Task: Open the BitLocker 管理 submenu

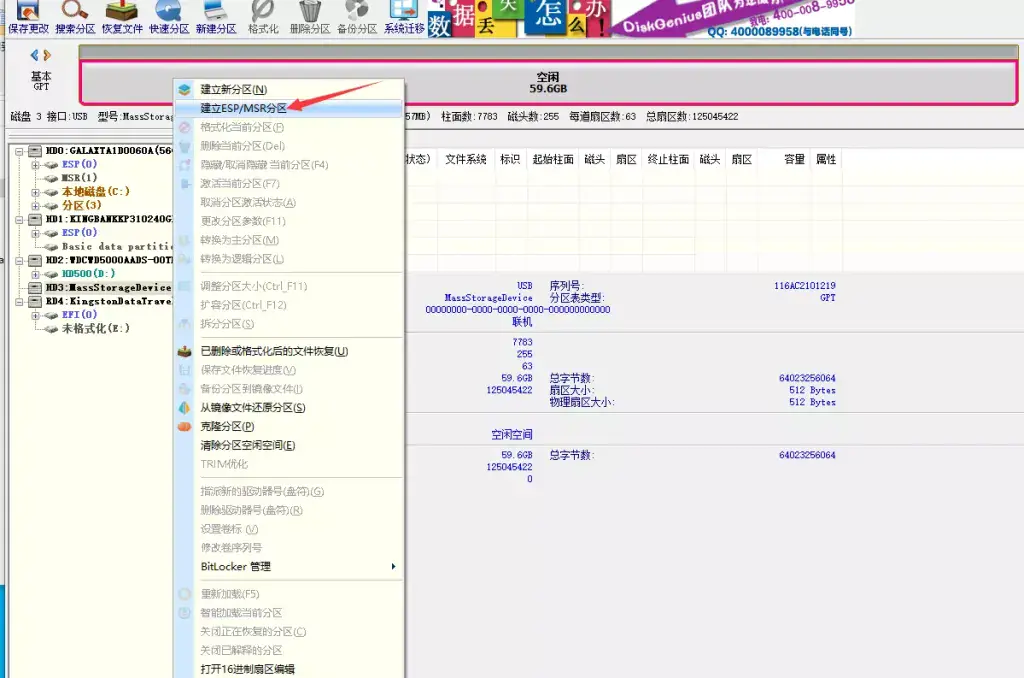Action: (x=289, y=566)
